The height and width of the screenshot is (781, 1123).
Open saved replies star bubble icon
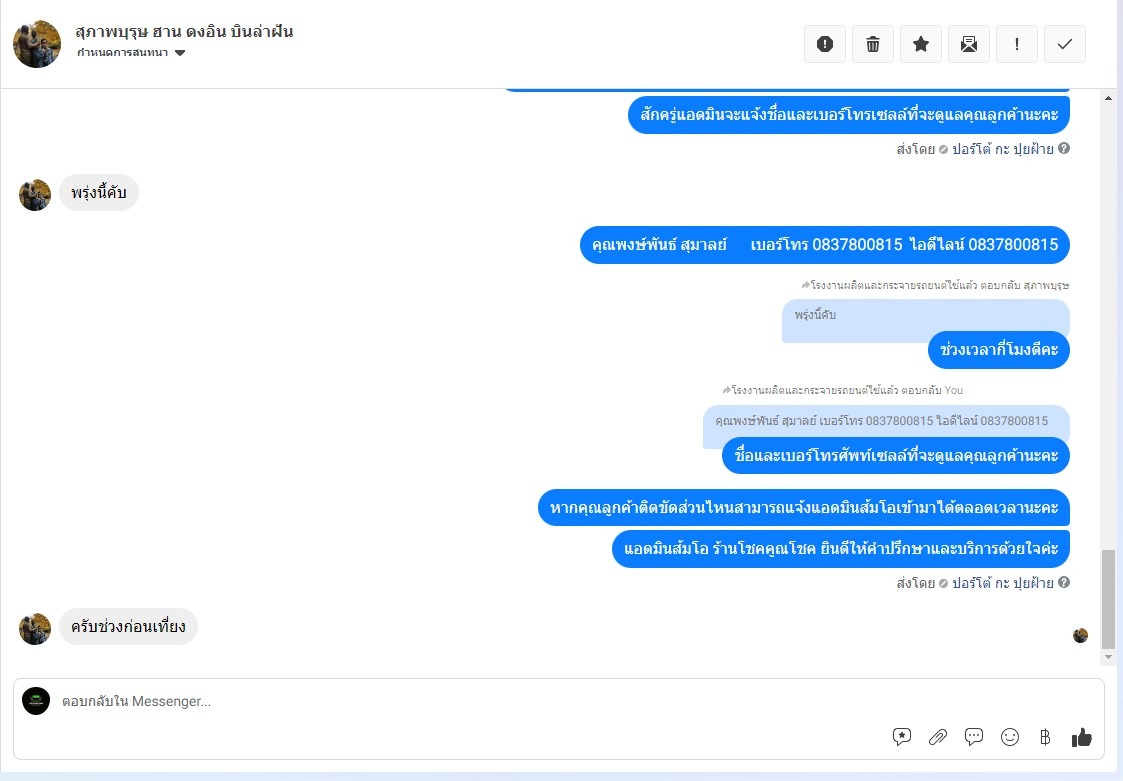[x=902, y=737]
